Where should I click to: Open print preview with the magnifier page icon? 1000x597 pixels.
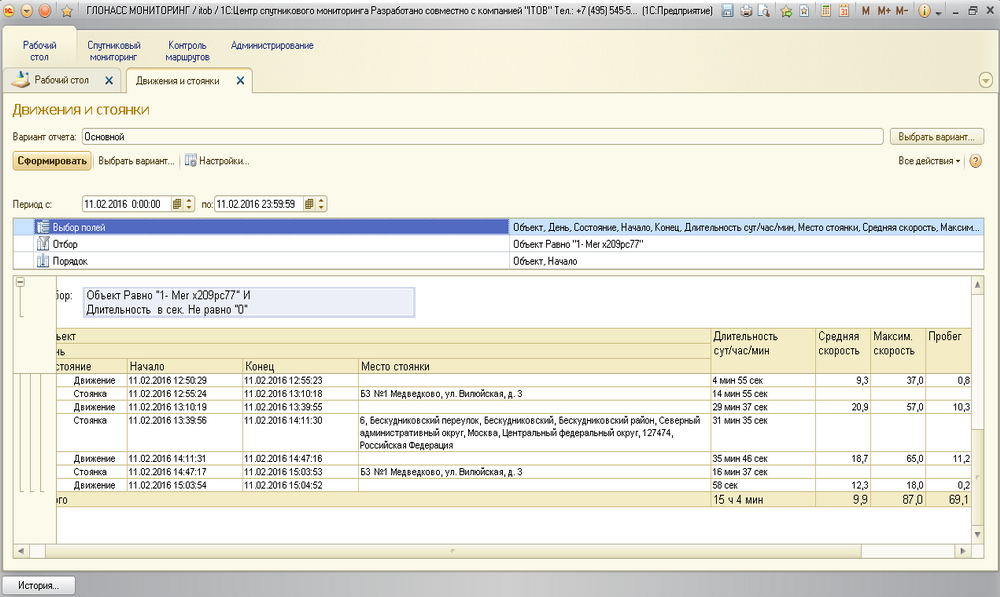coord(763,11)
